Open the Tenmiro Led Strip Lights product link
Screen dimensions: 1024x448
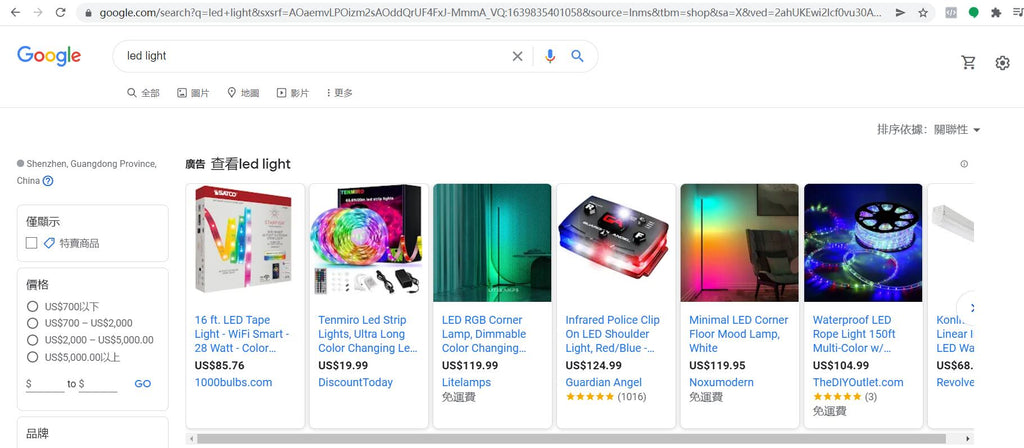(x=367, y=334)
